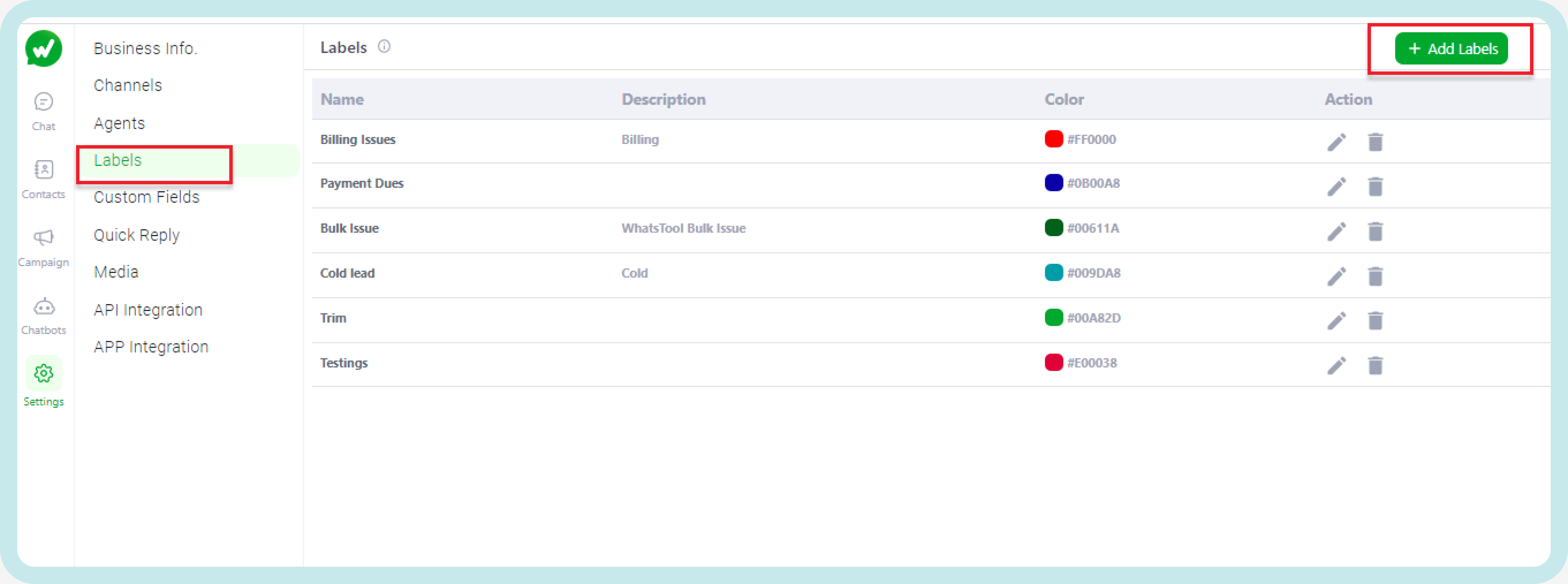The height and width of the screenshot is (584, 1568).
Task: Click the #E00038 hex code text
Action: tap(1092, 363)
